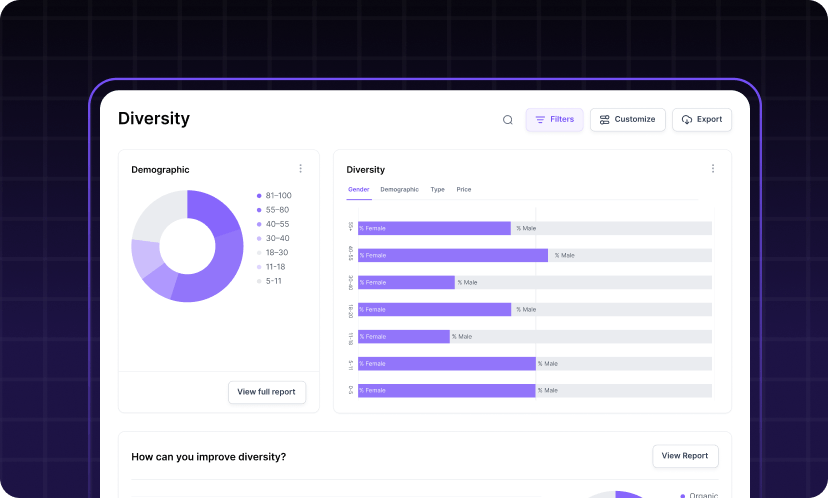Click the top % Female bar
Screen dimensions: 828x498
click(434, 228)
